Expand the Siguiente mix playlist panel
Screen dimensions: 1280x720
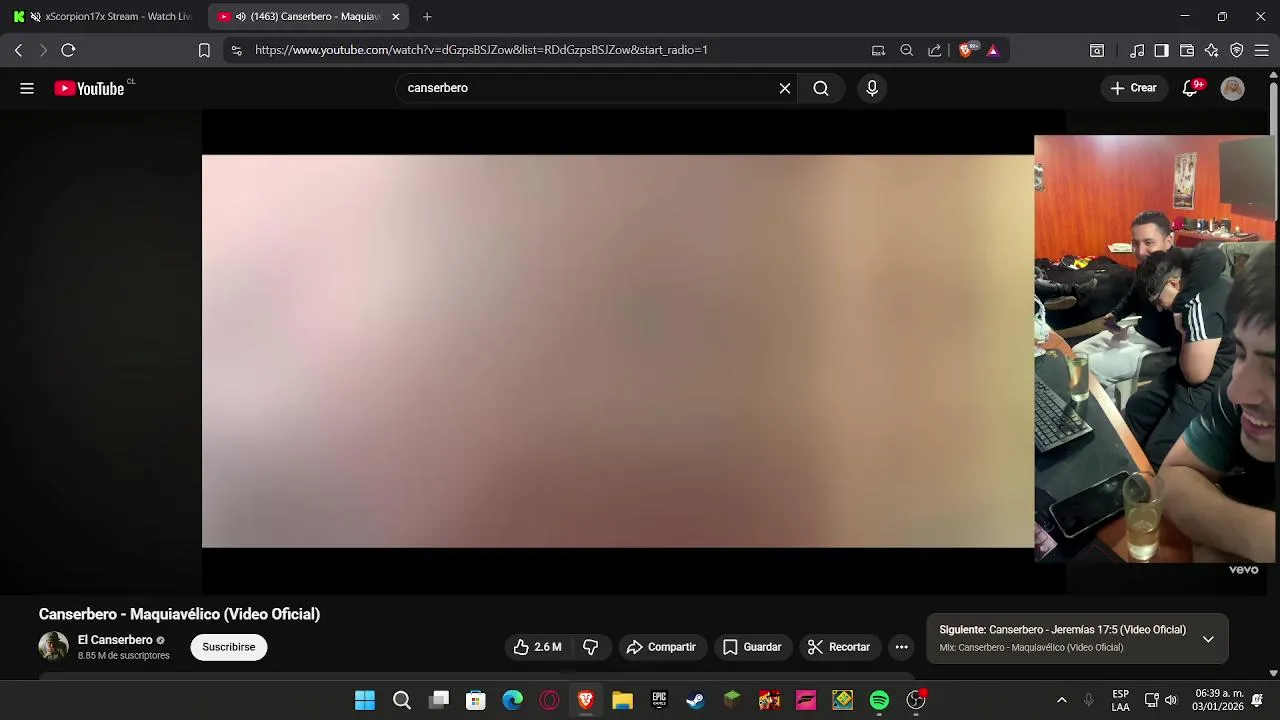[x=1208, y=639]
